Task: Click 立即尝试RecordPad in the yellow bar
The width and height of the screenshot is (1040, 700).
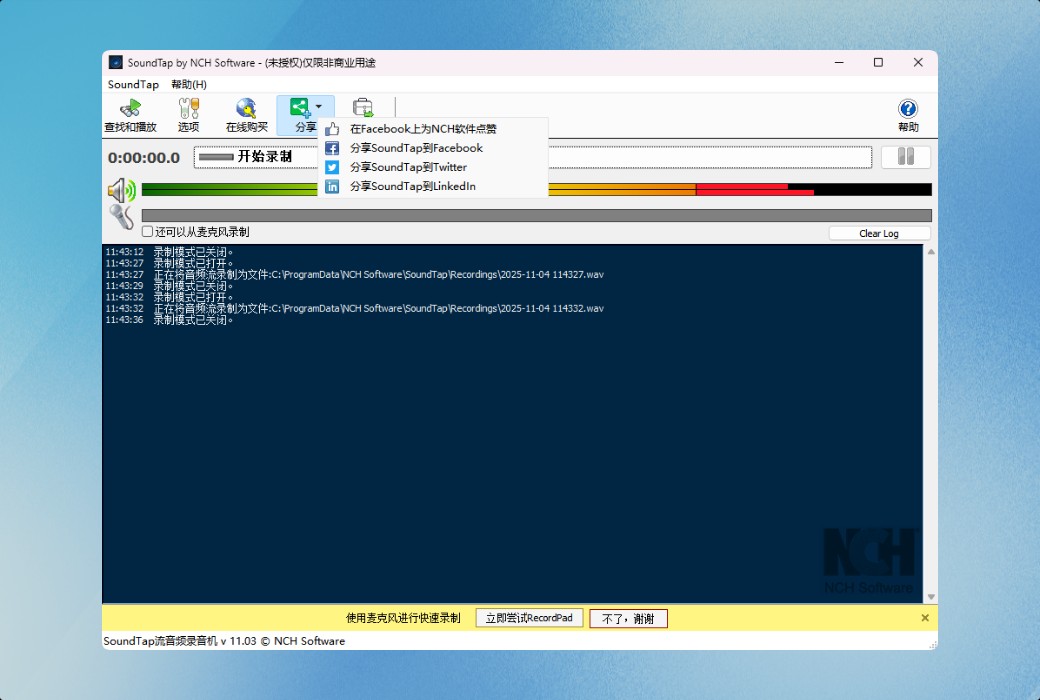Action: pyautogui.click(x=529, y=618)
